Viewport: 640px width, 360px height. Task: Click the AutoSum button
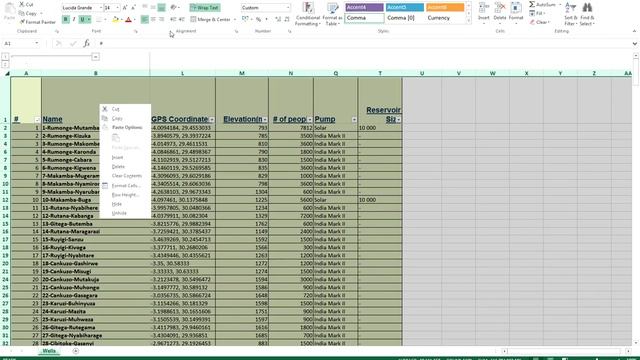click(x=543, y=4)
